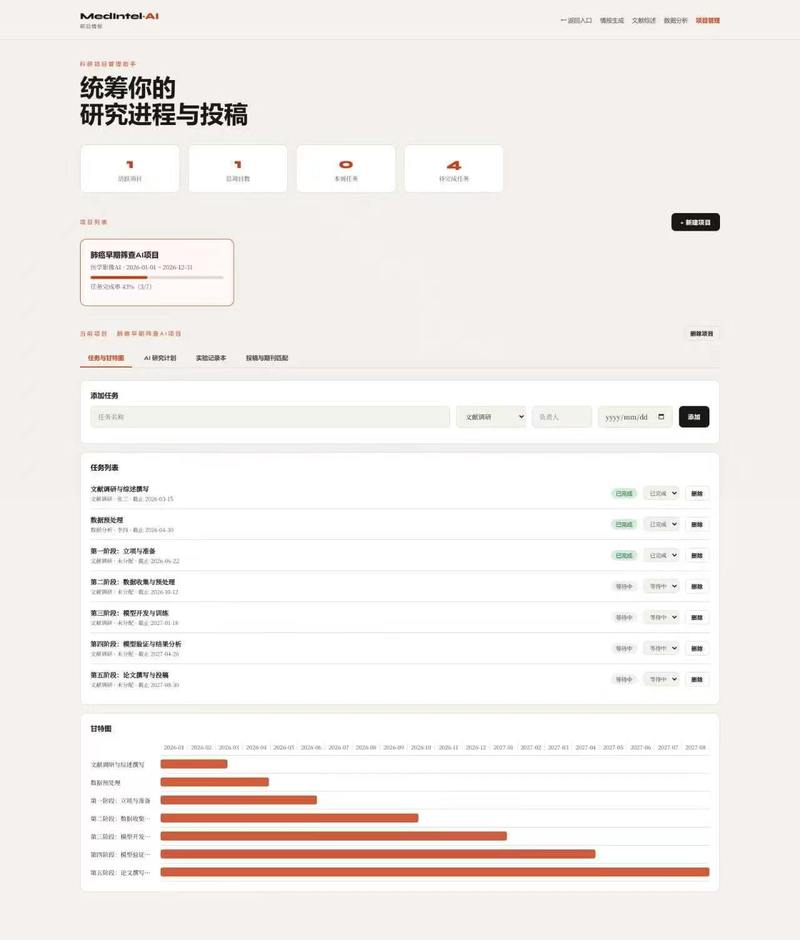This screenshot has height=940, width=800.
Task: Click the 任务名称 input field
Action: [270, 417]
